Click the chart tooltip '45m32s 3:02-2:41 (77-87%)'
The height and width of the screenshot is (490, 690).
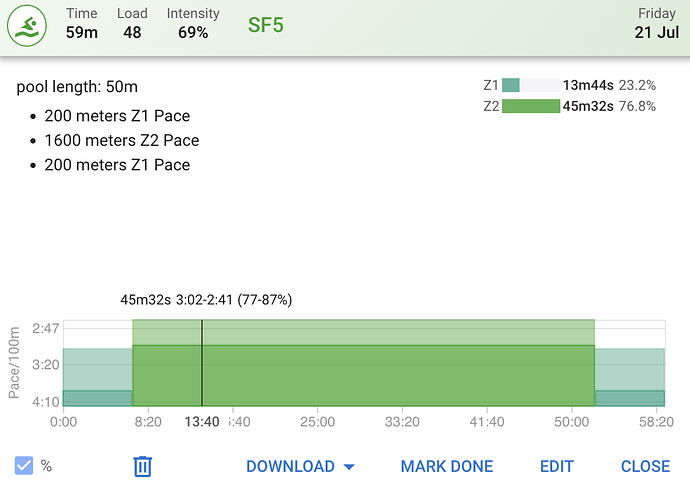click(206, 300)
